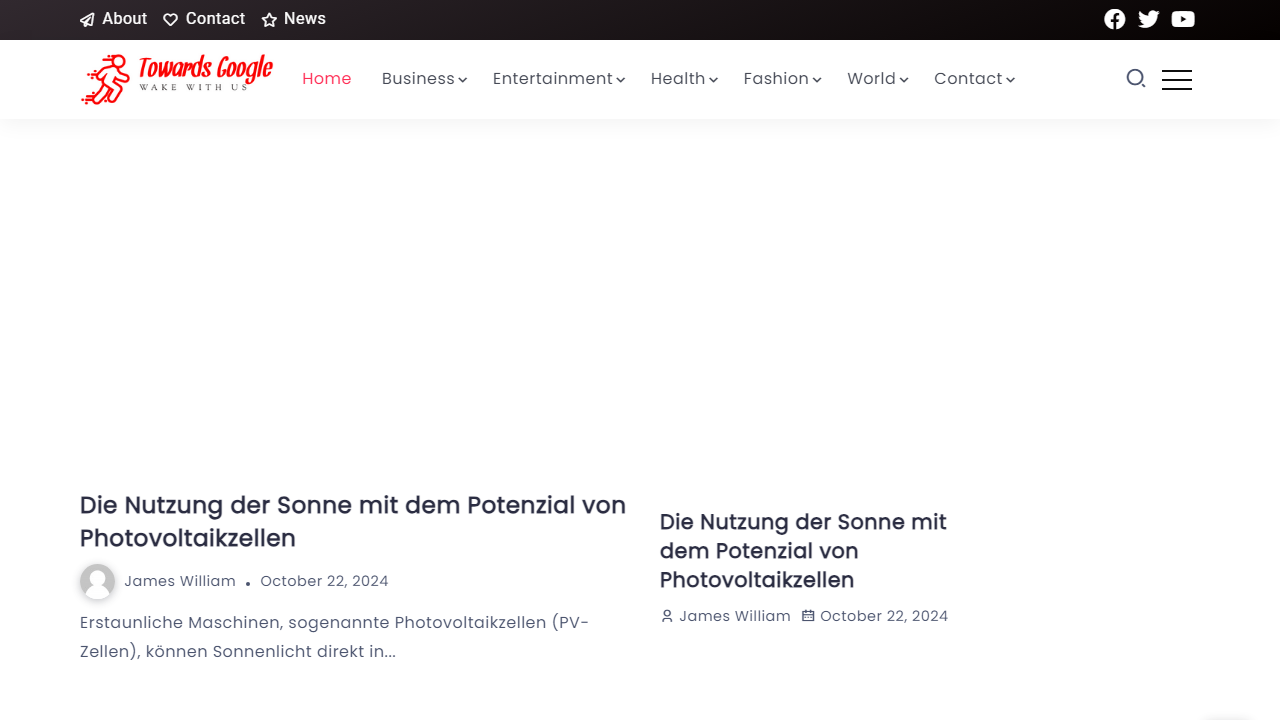1280x720 pixels.
Task: Expand the Contact navigation dropdown
Action: (x=1010, y=80)
